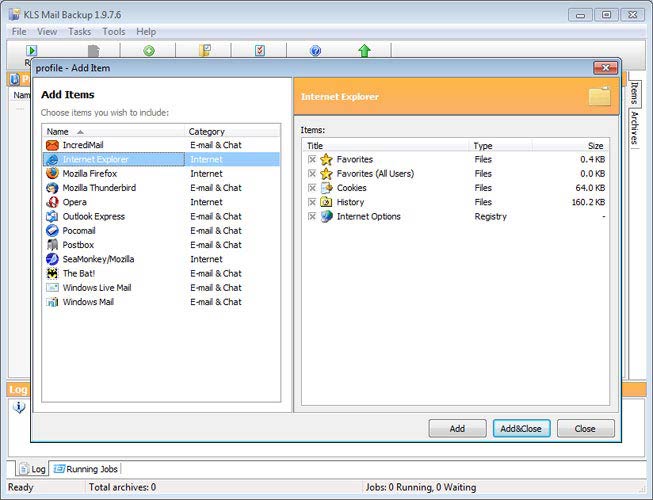Select the Outlook Express icon
The width and height of the screenshot is (653, 500).
tap(53, 216)
